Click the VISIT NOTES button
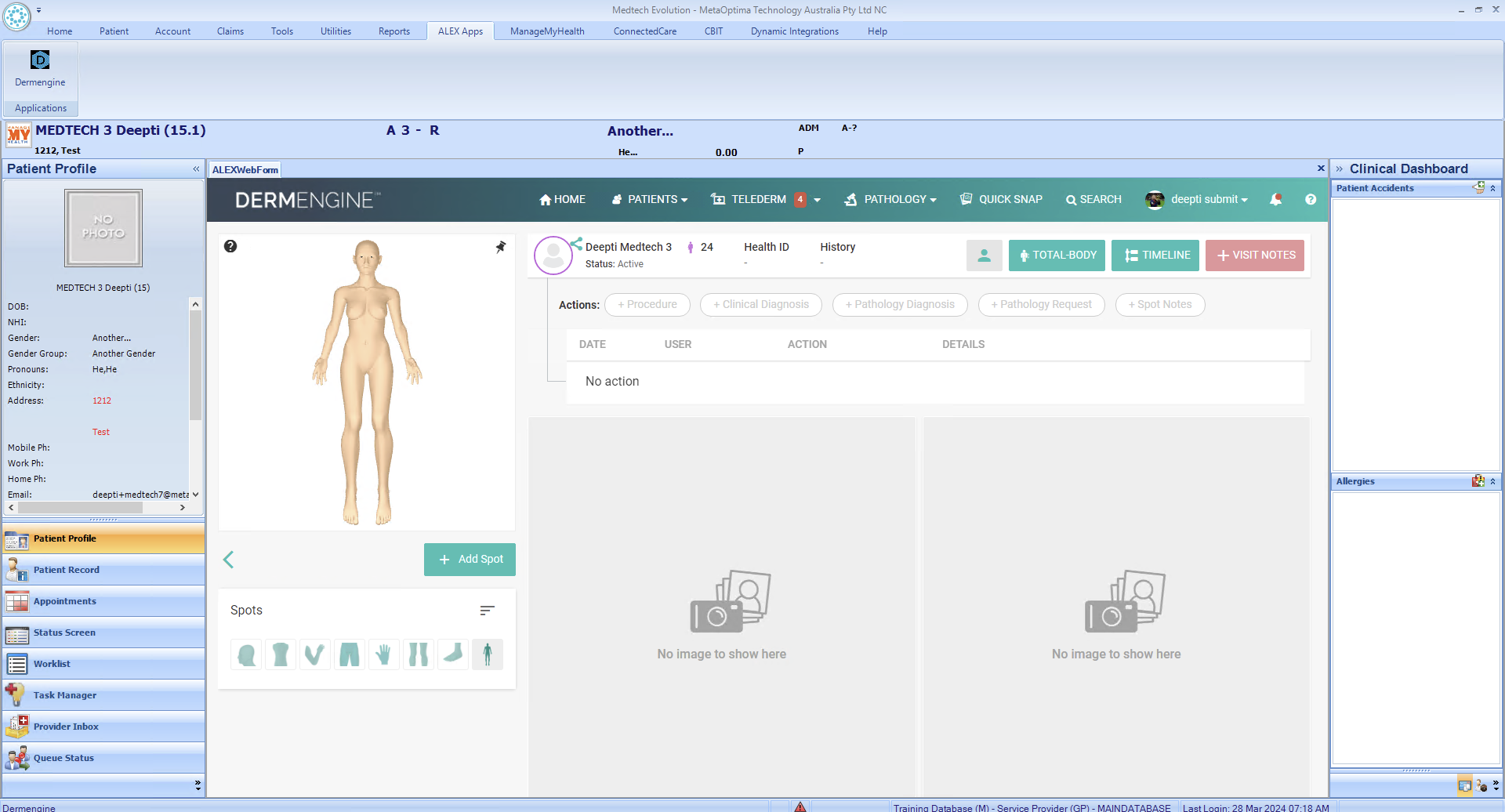 point(1254,255)
